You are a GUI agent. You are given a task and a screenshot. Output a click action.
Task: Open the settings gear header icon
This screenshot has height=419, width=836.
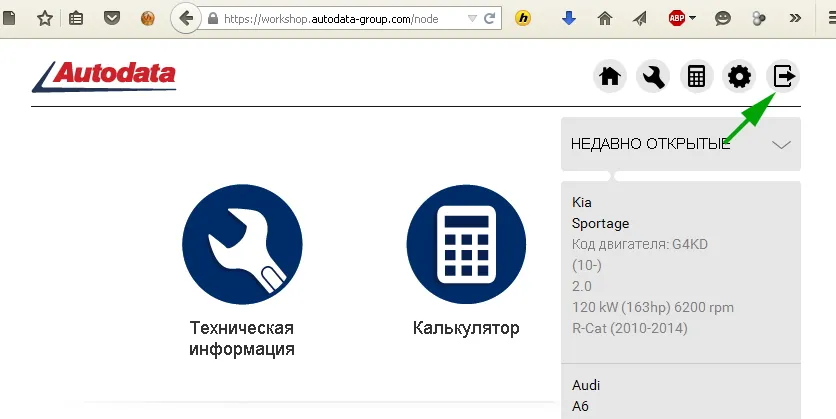(739, 76)
